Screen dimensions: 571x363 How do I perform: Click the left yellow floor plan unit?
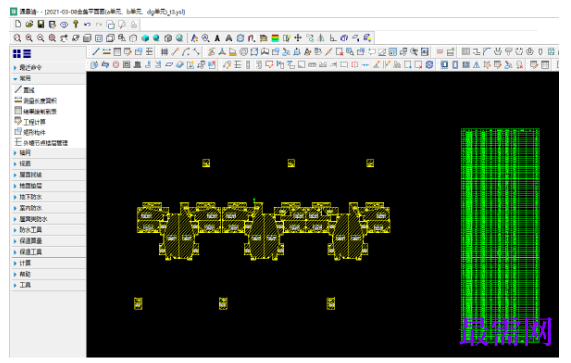(179, 231)
